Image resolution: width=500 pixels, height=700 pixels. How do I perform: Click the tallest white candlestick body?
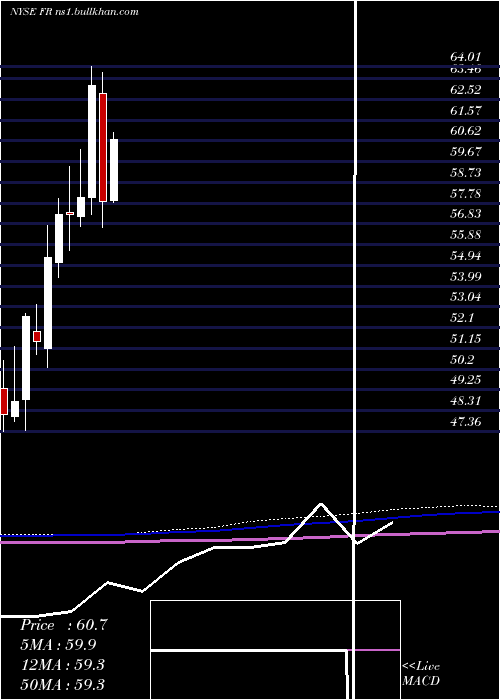point(92,141)
